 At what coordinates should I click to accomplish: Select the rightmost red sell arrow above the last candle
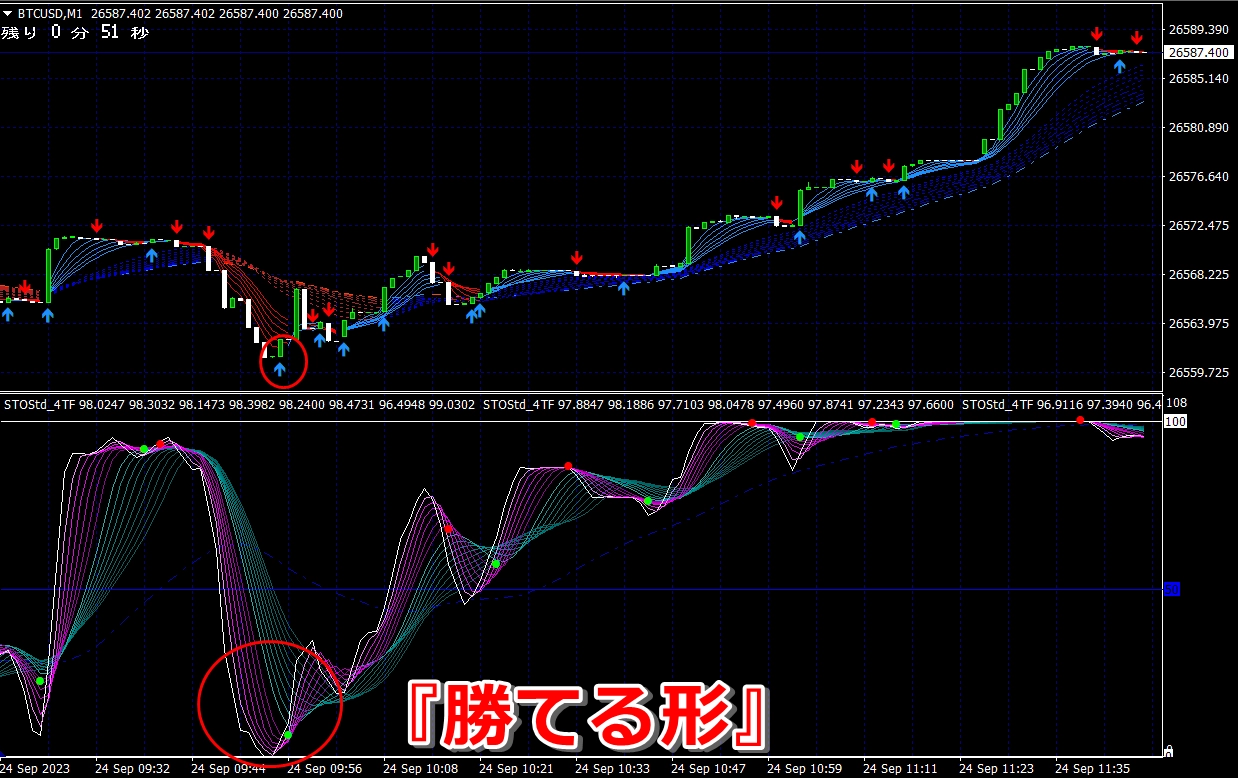click(1136, 37)
